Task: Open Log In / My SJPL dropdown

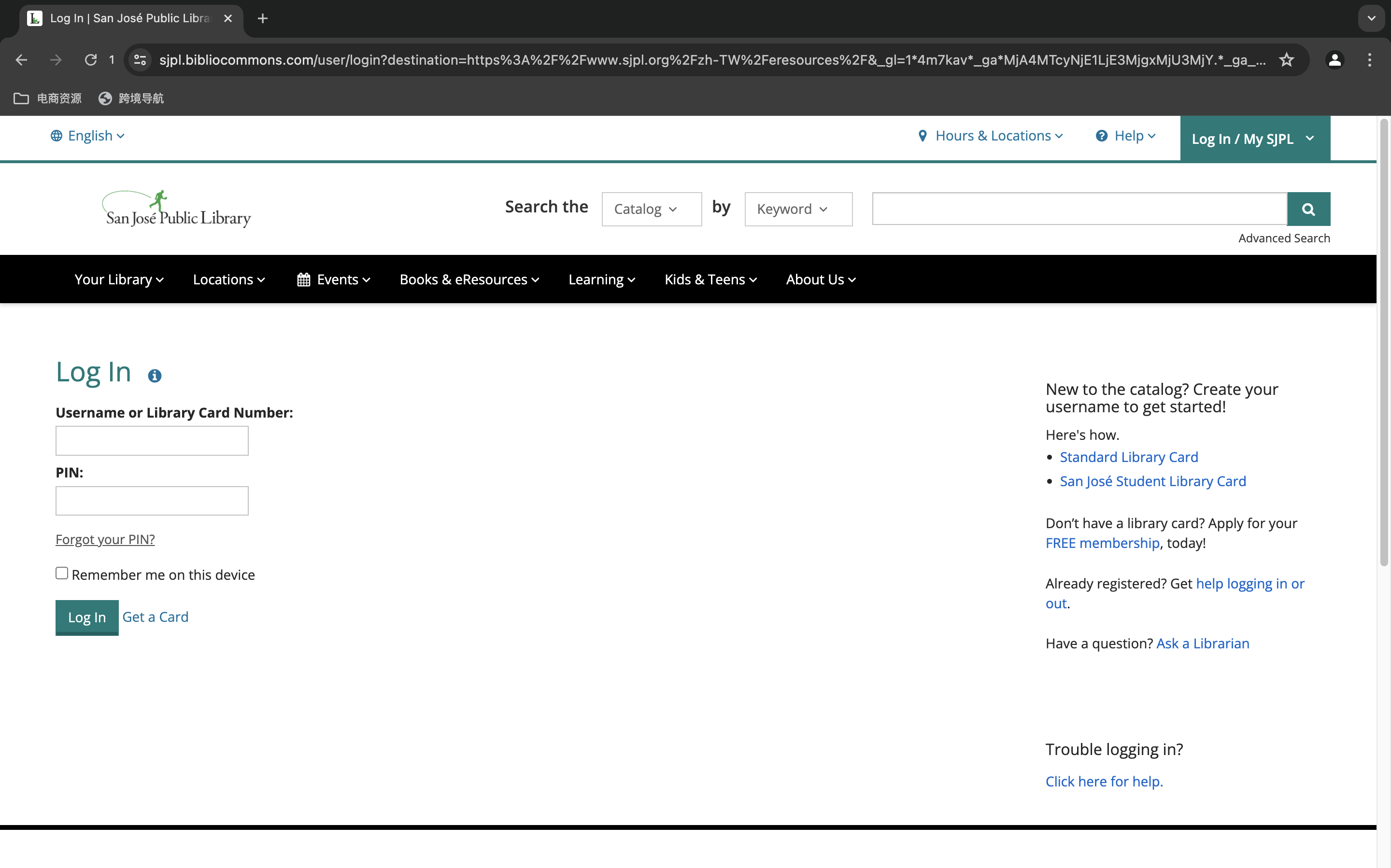Action: pos(1255,139)
